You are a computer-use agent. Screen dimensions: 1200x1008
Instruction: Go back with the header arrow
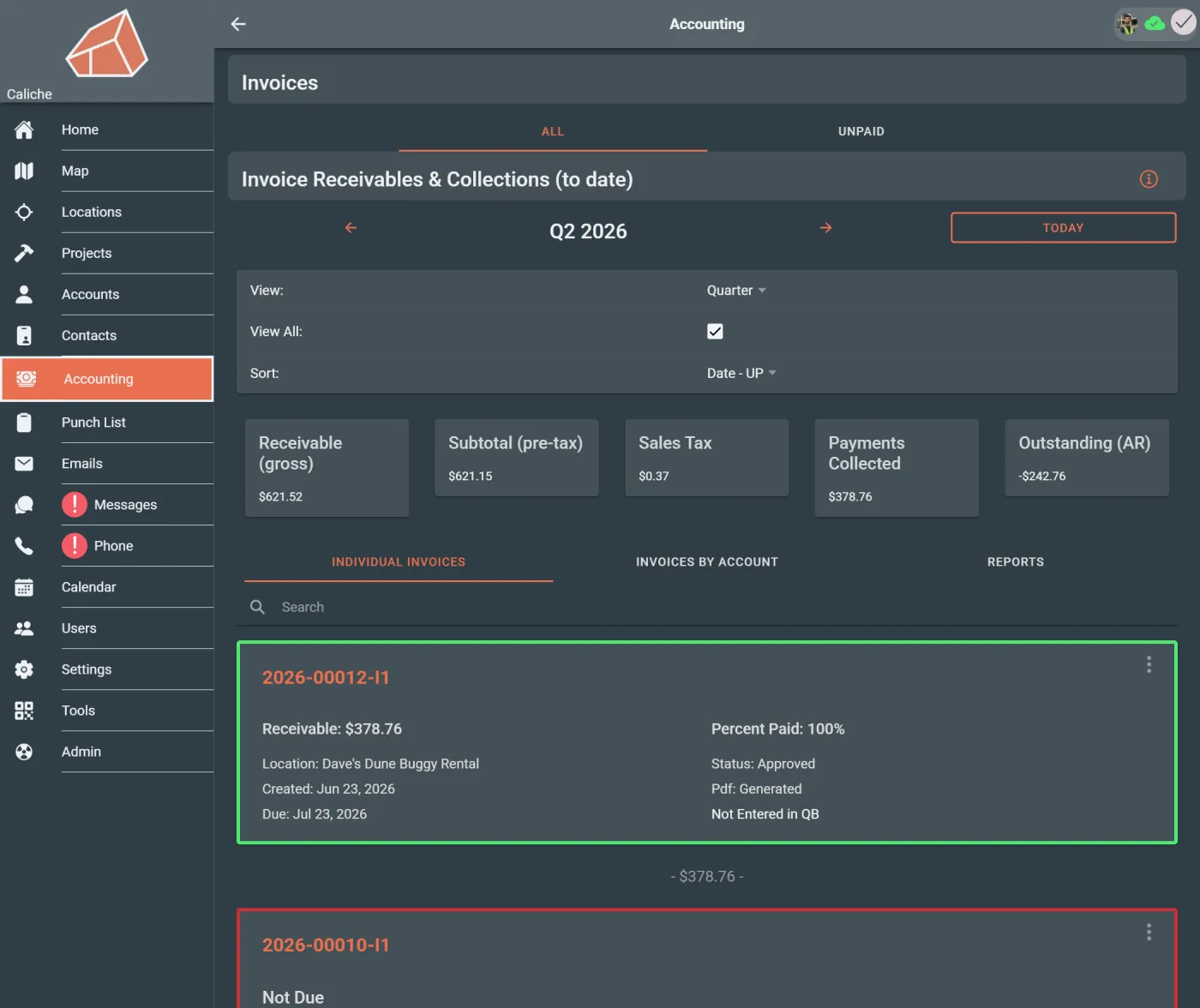pyautogui.click(x=238, y=24)
